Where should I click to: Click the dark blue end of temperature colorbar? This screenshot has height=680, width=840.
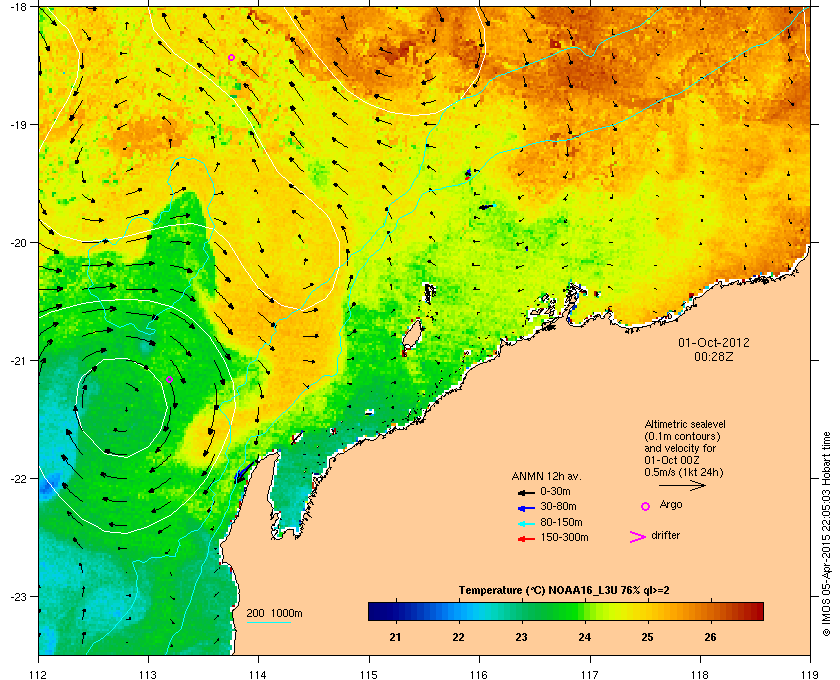coord(375,611)
